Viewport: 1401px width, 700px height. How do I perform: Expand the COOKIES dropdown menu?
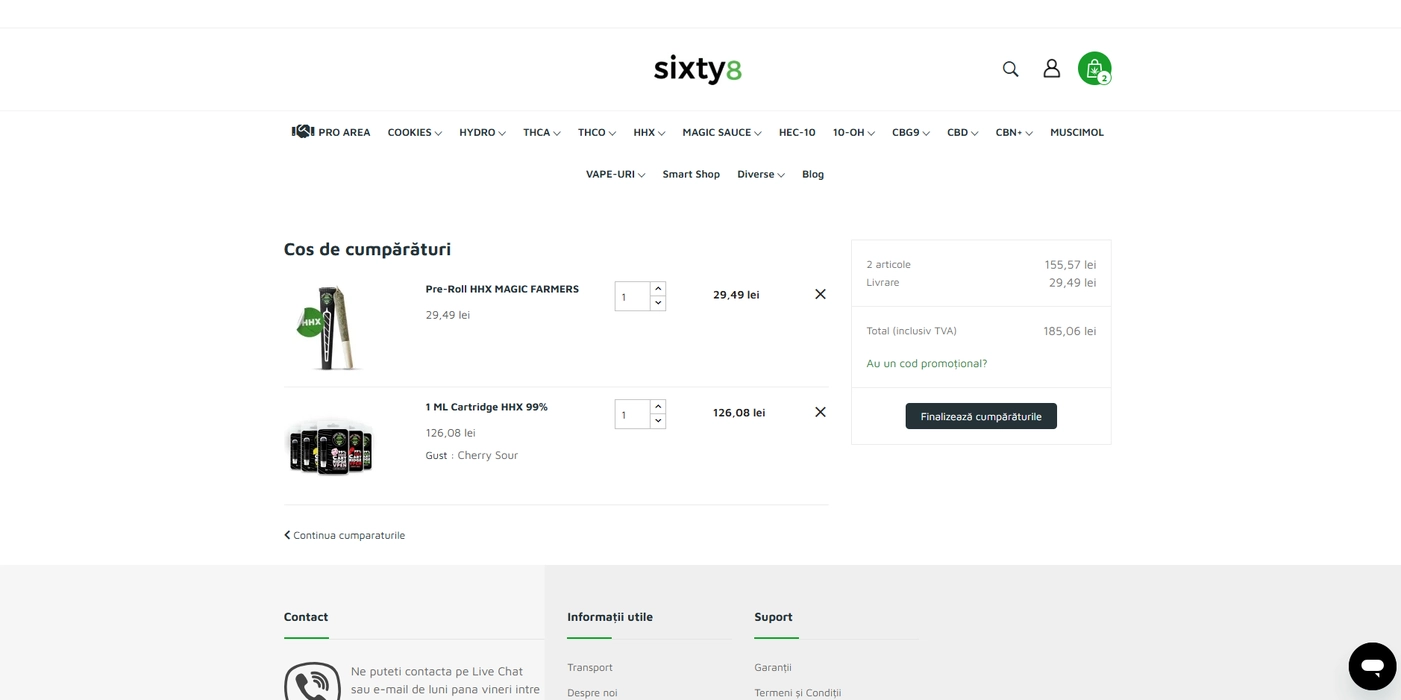pos(414,133)
